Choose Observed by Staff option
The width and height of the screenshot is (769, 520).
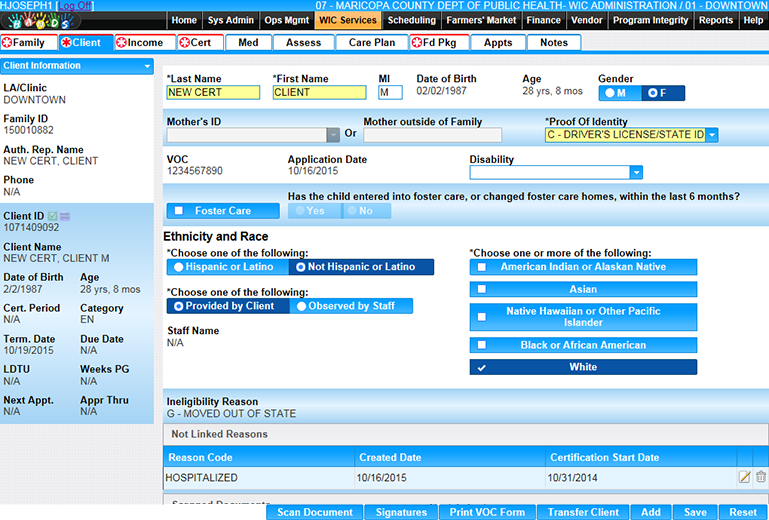301,306
